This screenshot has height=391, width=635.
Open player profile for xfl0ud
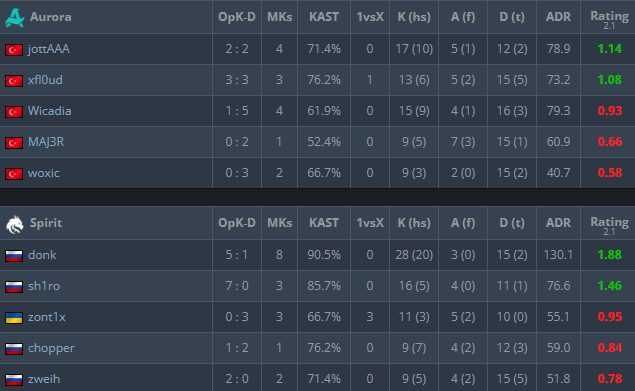45,80
